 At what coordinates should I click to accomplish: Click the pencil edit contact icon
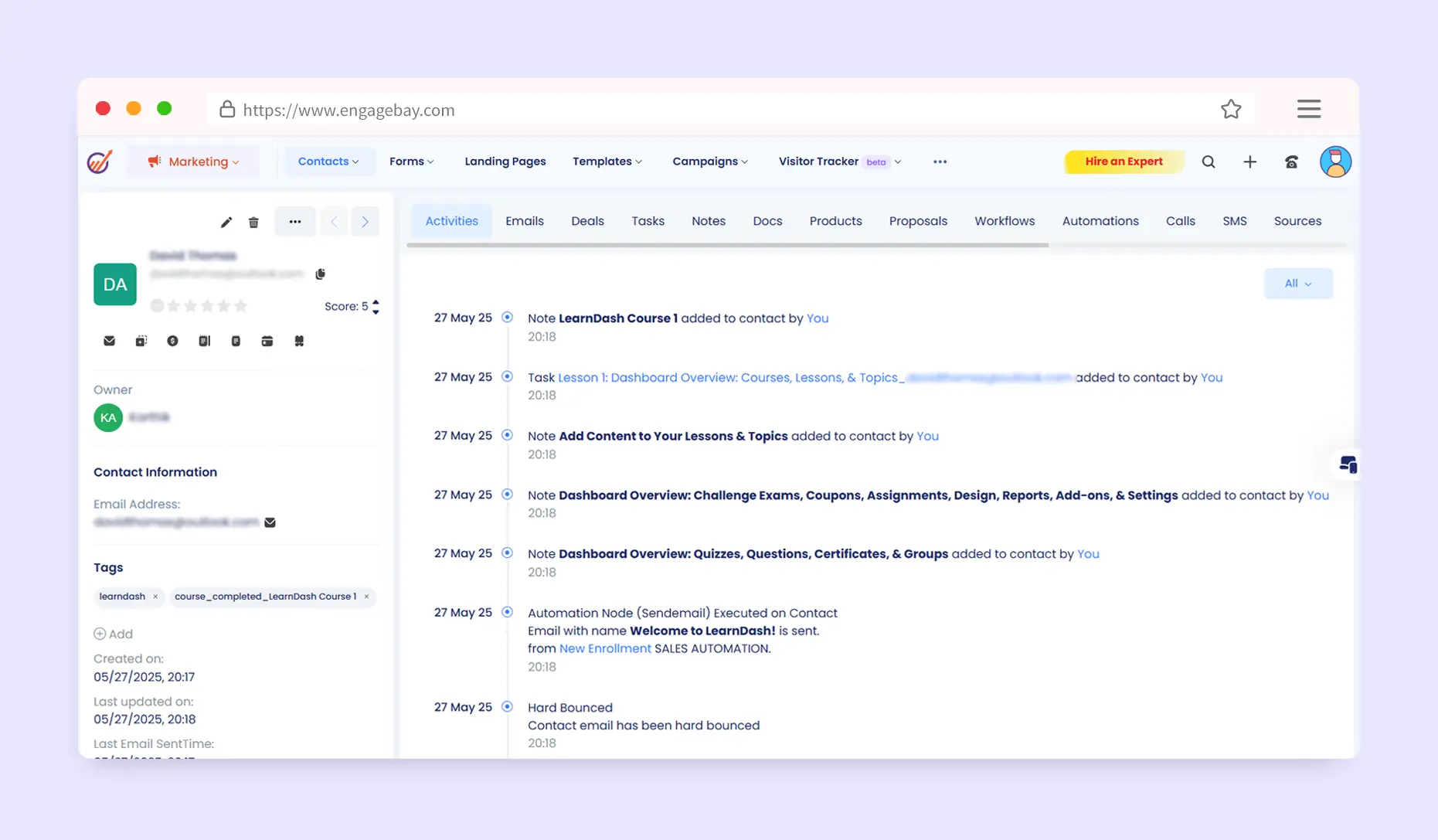coord(226,223)
